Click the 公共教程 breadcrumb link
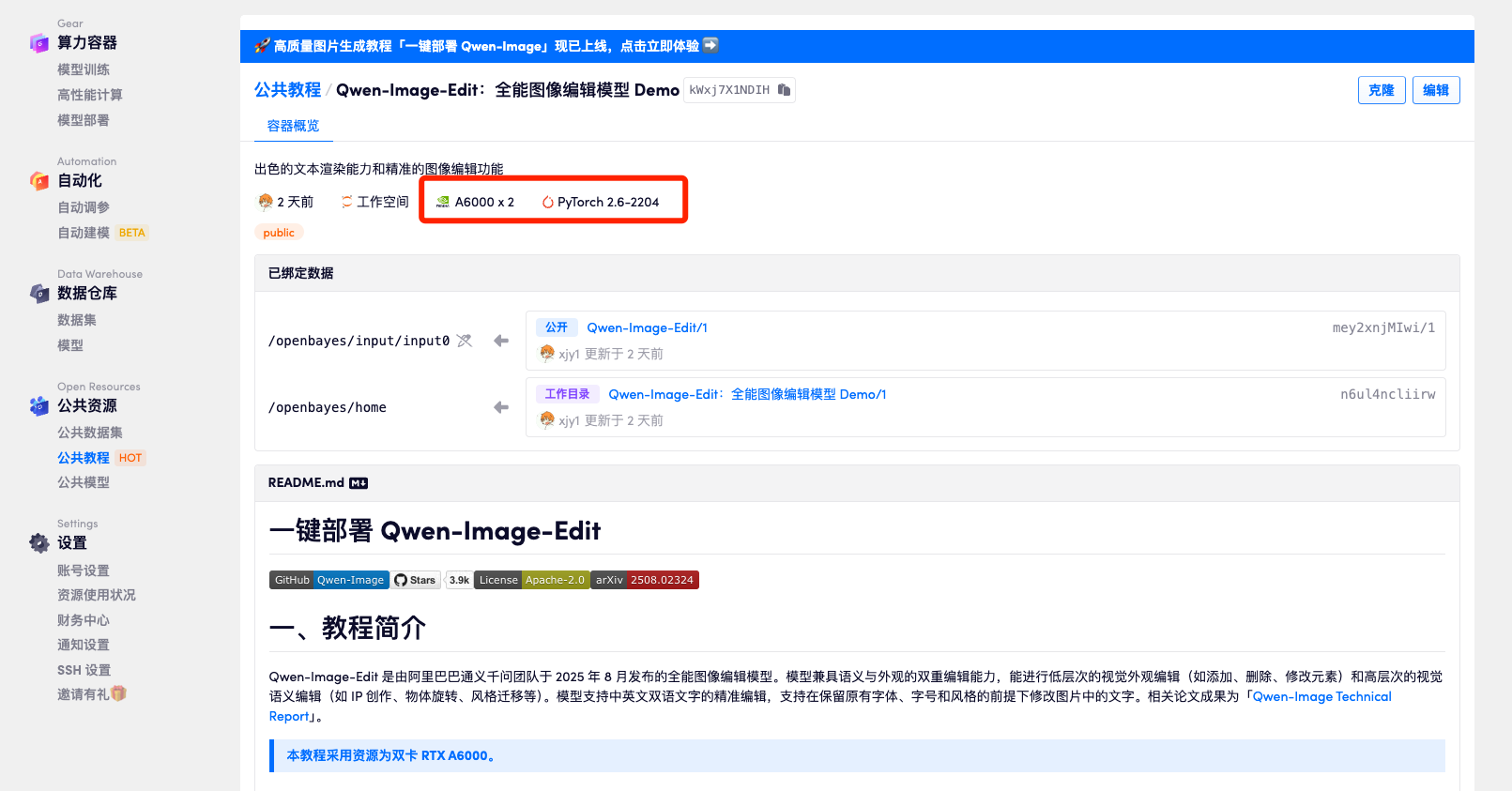This screenshot has width=1512, height=791. pyautogui.click(x=287, y=90)
